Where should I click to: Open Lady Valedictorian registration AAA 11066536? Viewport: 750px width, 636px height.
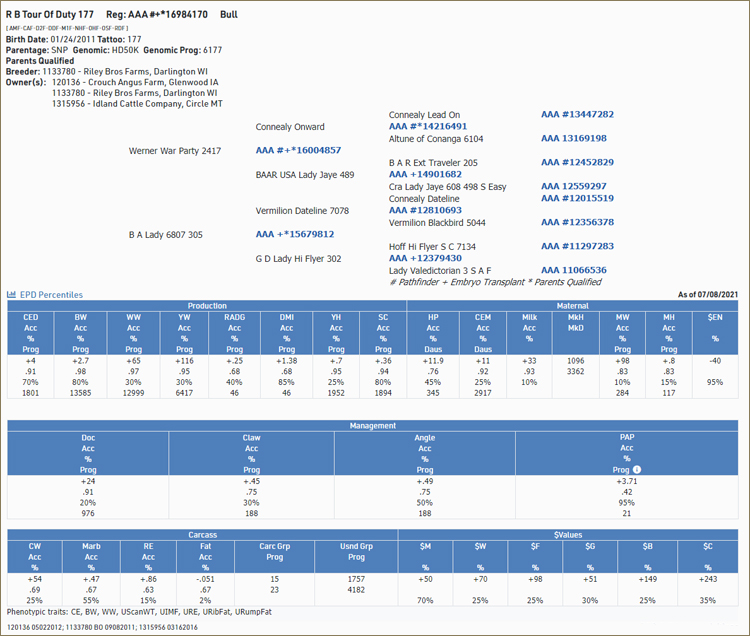tap(573, 271)
